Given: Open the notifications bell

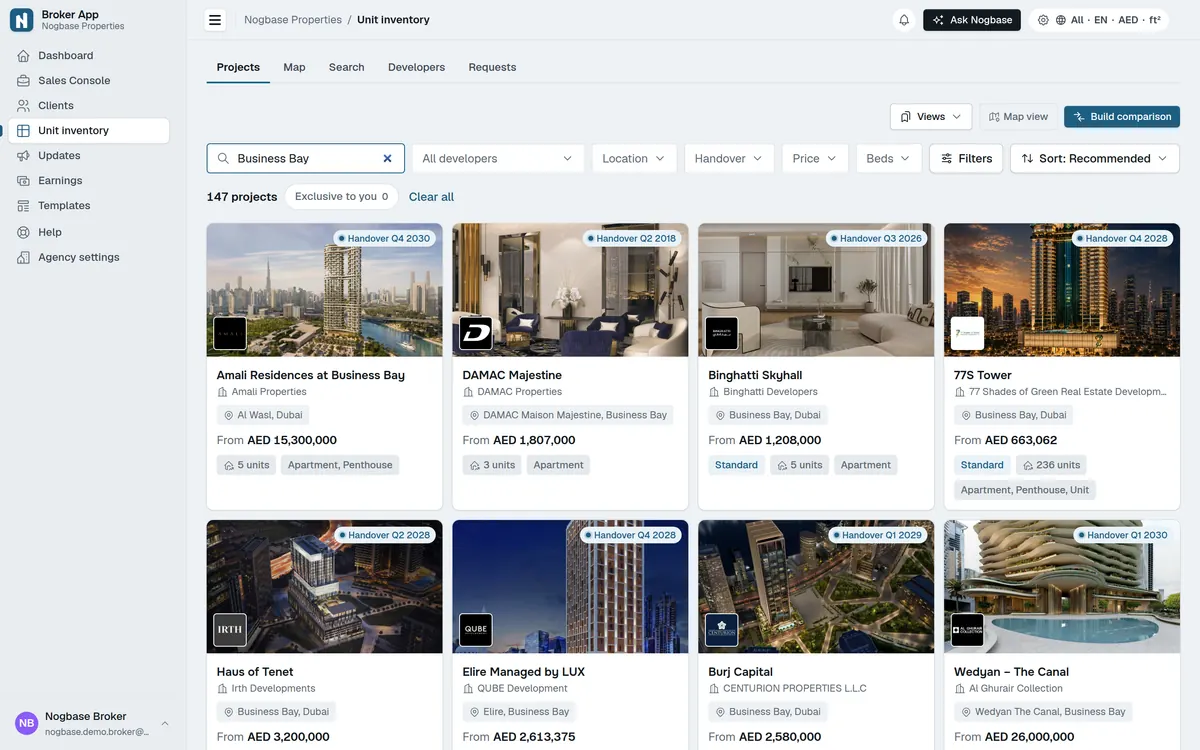Looking at the screenshot, I should pos(904,20).
